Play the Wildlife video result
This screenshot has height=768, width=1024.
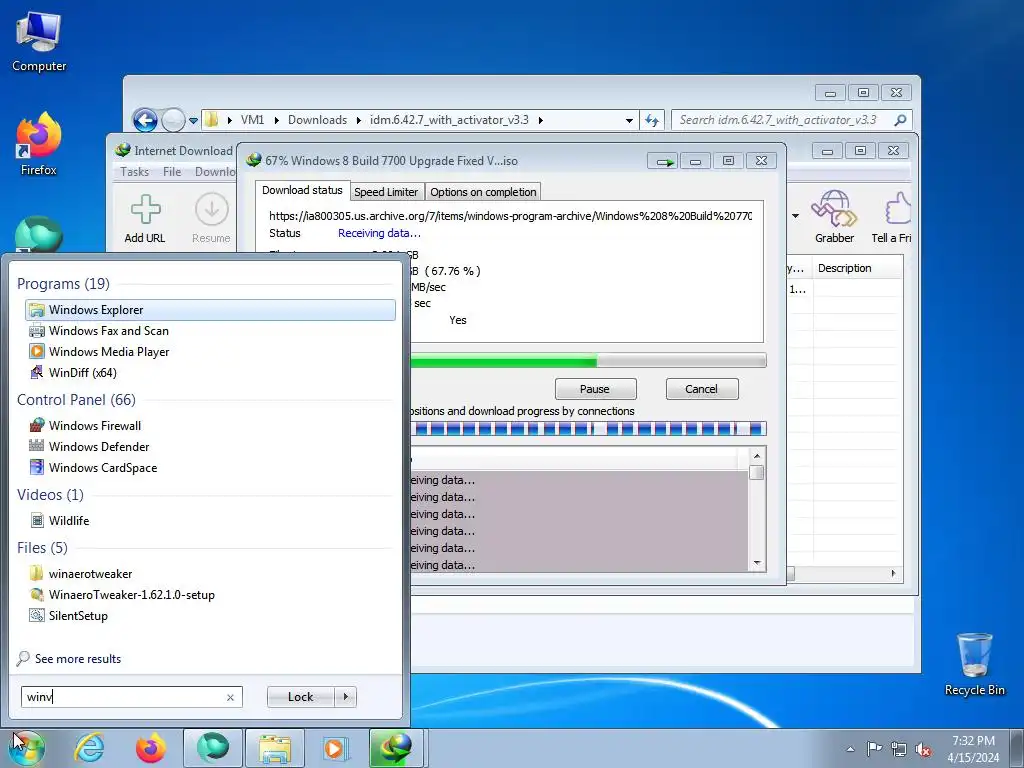(x=210, y=520)
